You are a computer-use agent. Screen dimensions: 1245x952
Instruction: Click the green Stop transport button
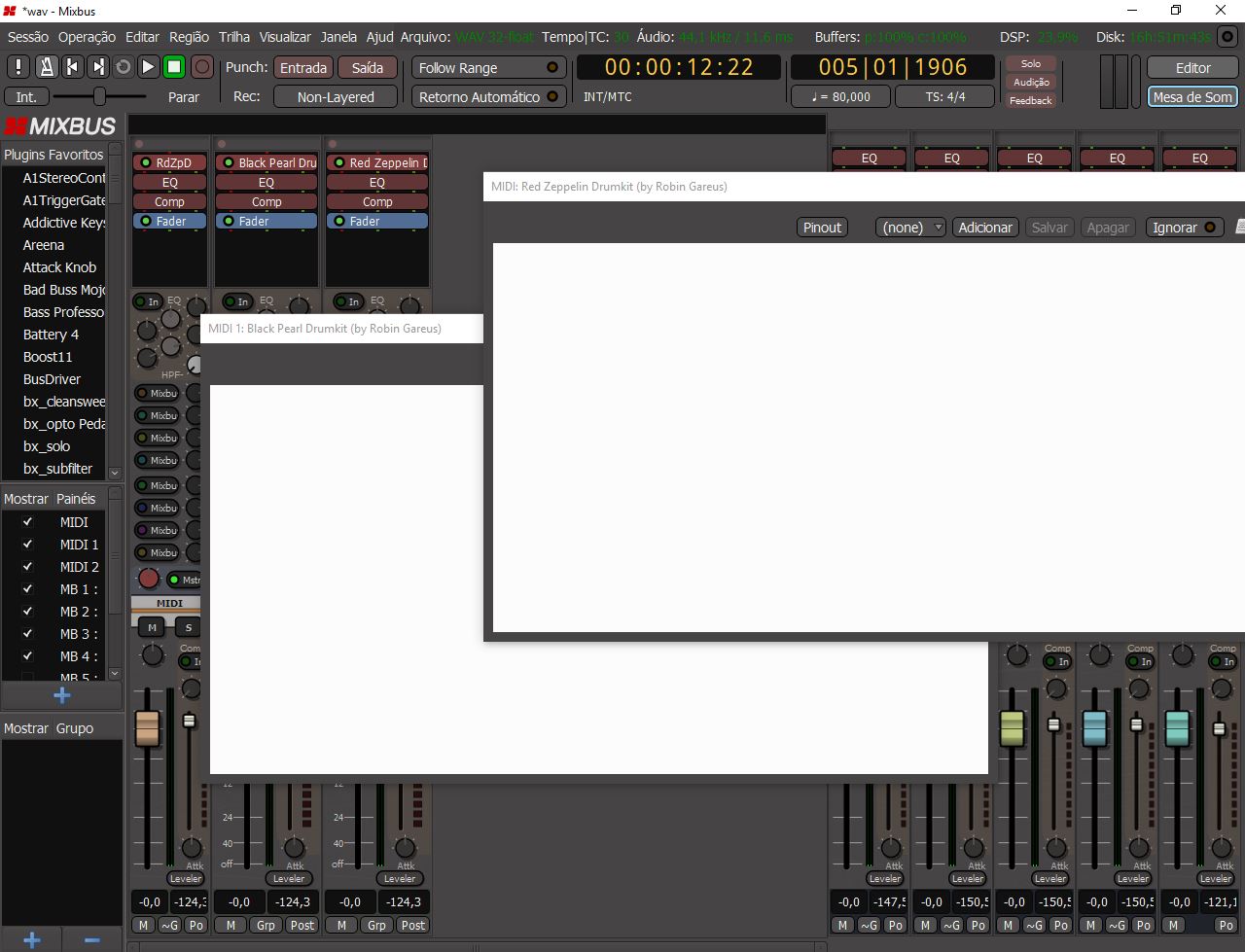coord(174,67)
